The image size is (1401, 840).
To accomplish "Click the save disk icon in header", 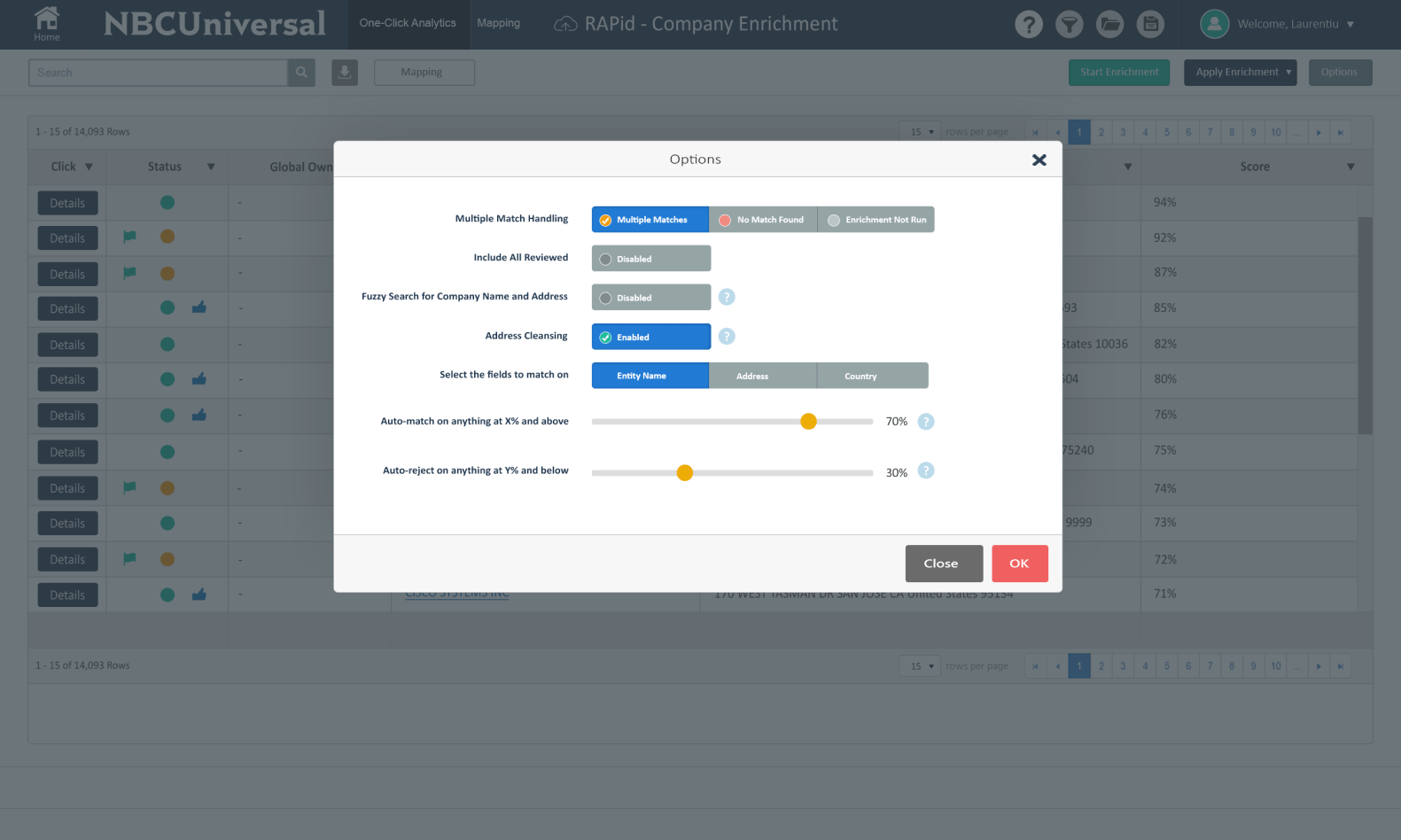I will pos(1150,25).
